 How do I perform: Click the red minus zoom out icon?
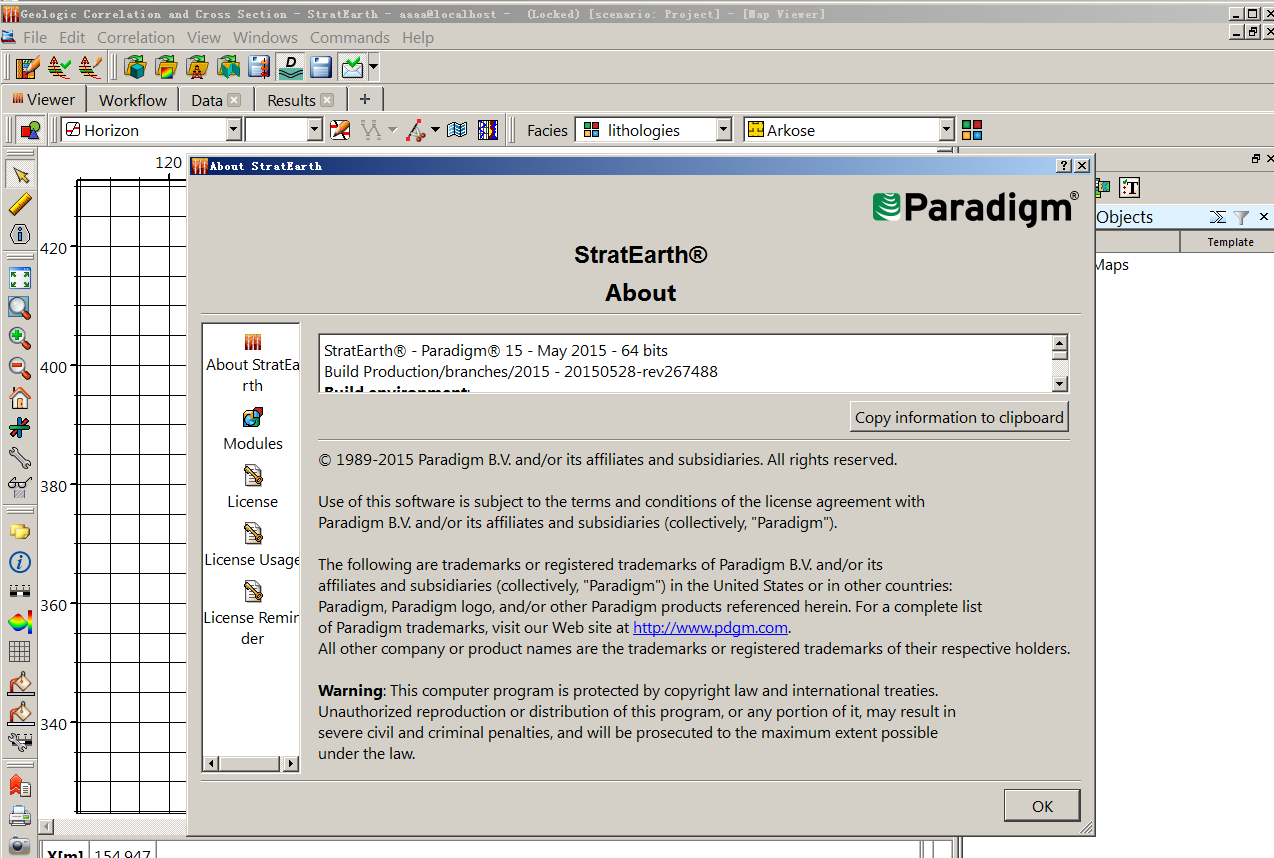tap(20, 368)
